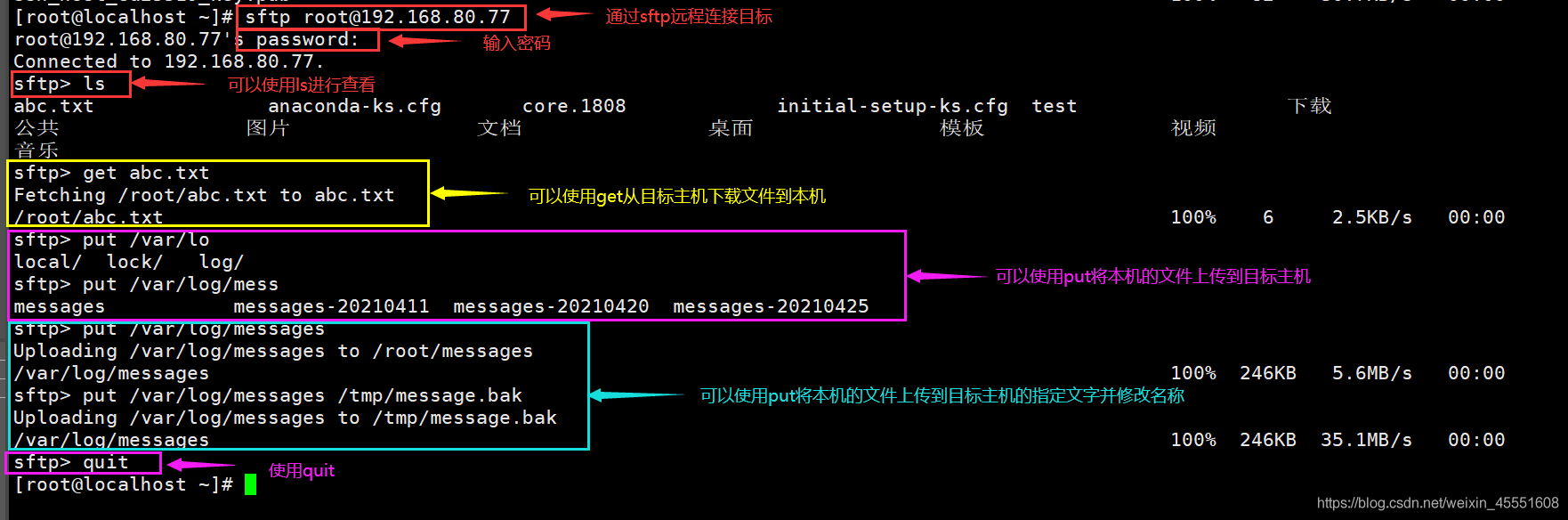Click the test directory entry
The height and width of the screenshot is (520, 1568).
click(x=1055, y=106)
